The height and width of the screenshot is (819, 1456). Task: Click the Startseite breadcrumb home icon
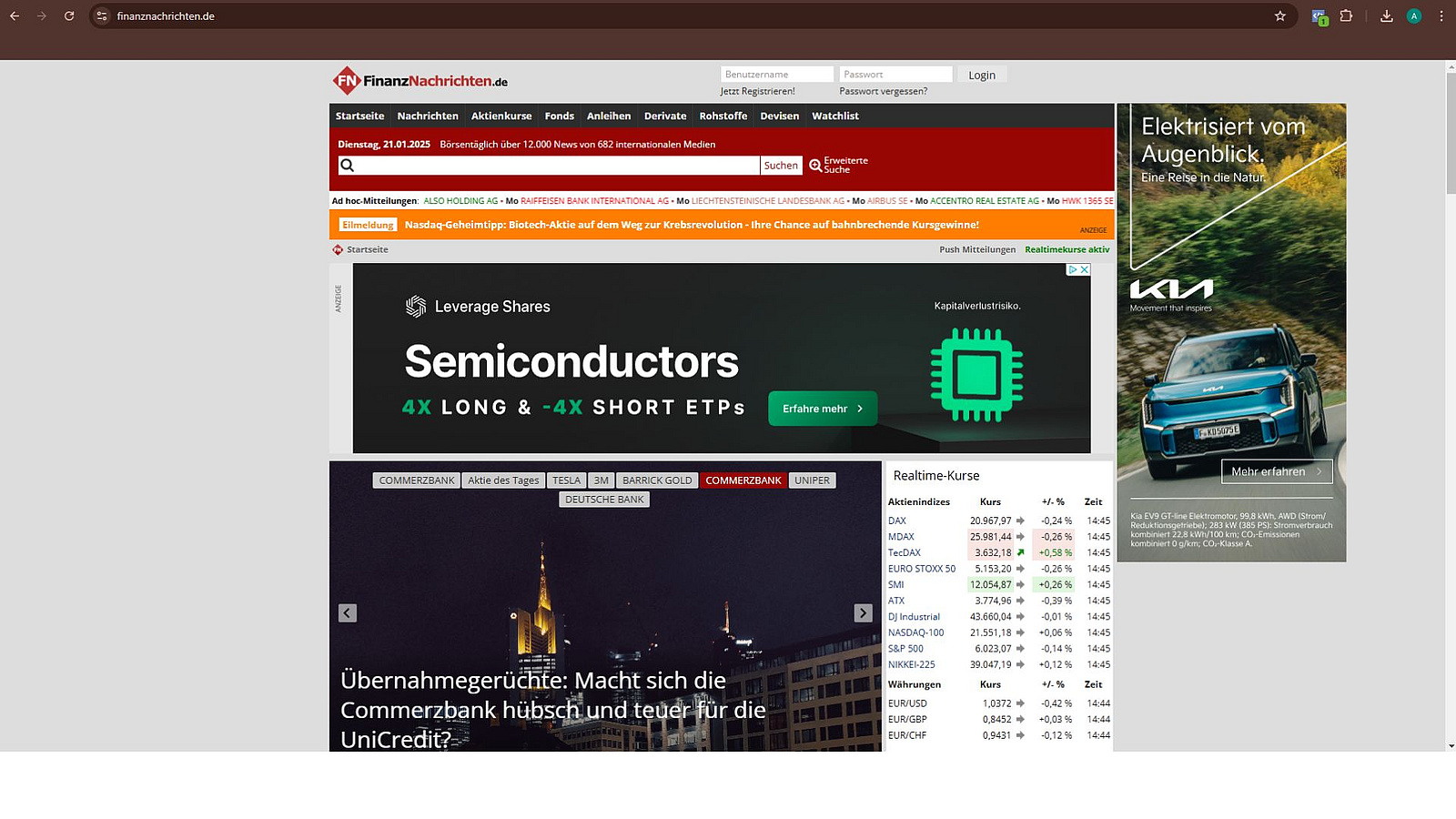tap(338, 249)
